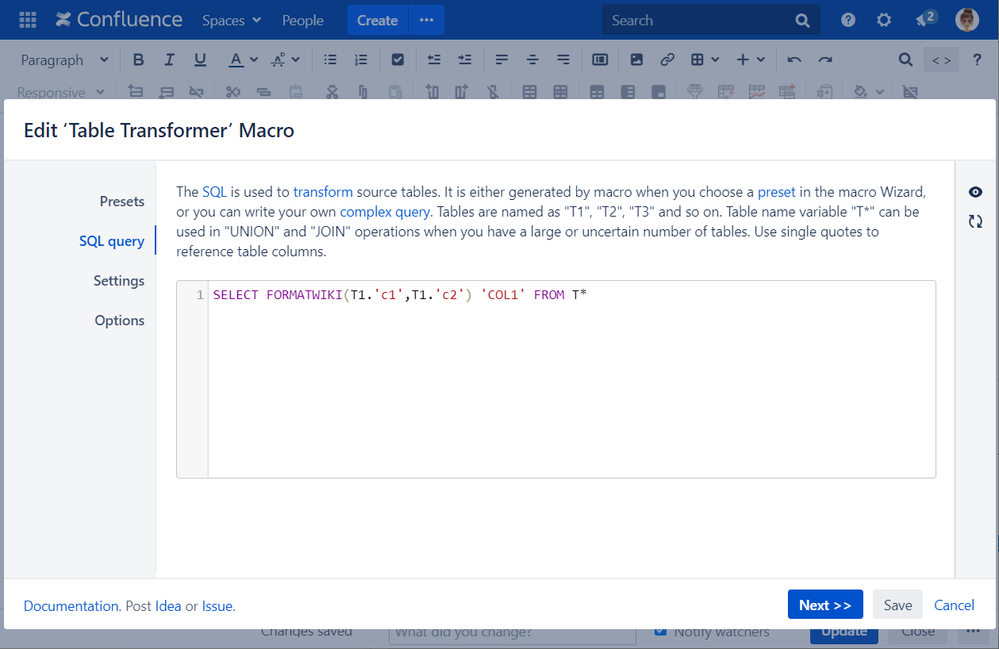This screenshot has width=999, height=649.
Task: Open the complex query link
Action: 385,211
